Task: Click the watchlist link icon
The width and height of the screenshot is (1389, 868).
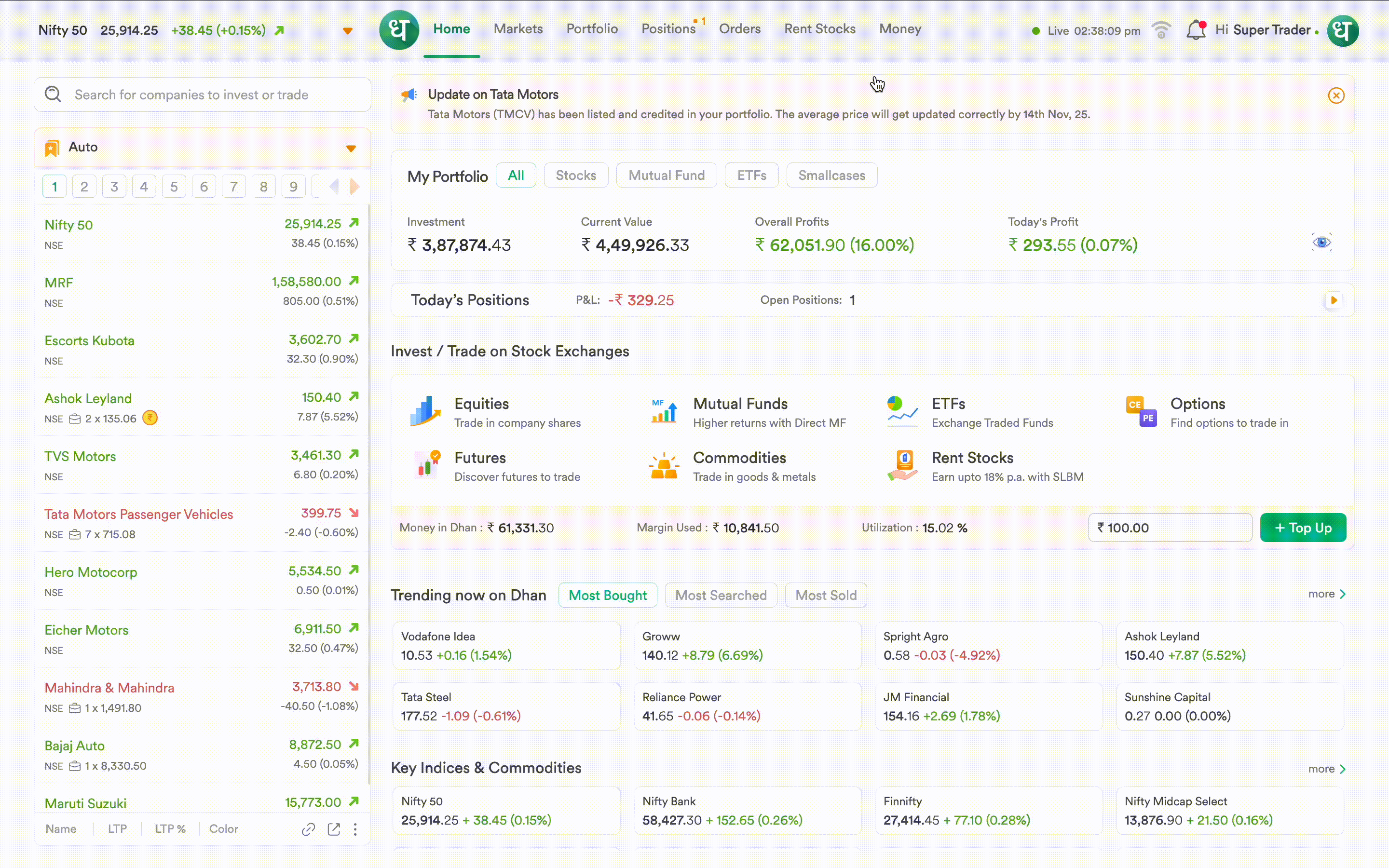Action: click(308, 829)
